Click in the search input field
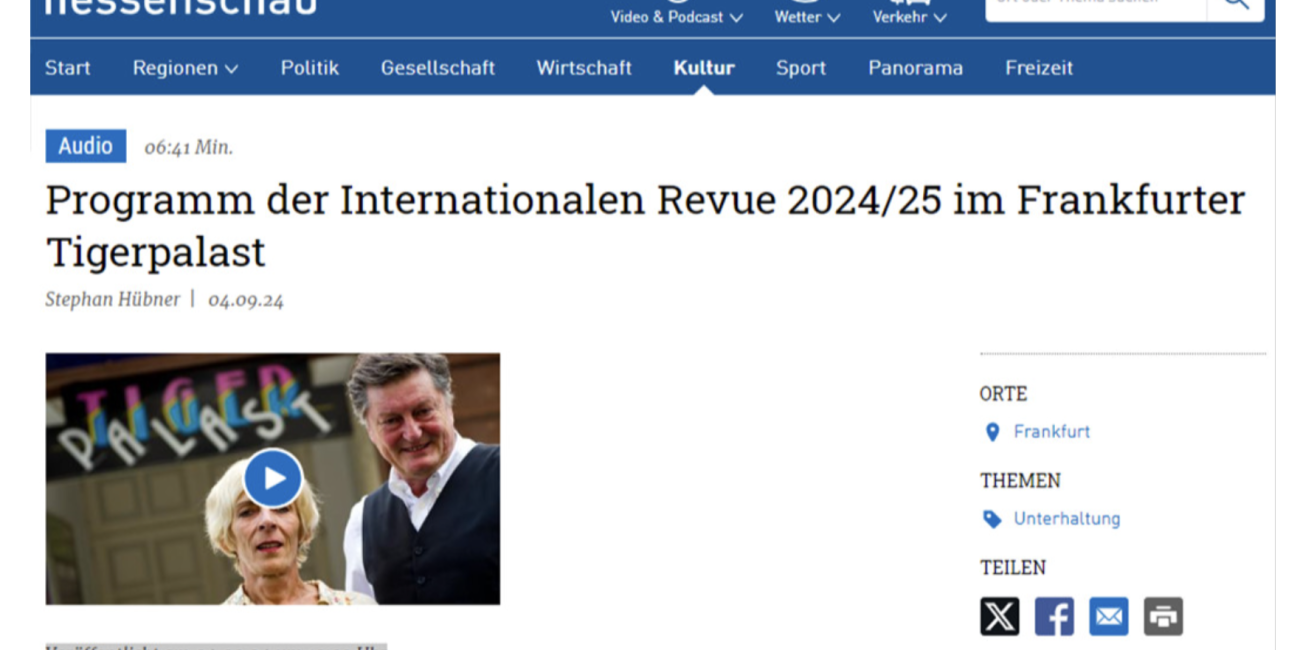Image resolution: width=1300 pixels, height=650 pixels. (x=1095, y=5)
